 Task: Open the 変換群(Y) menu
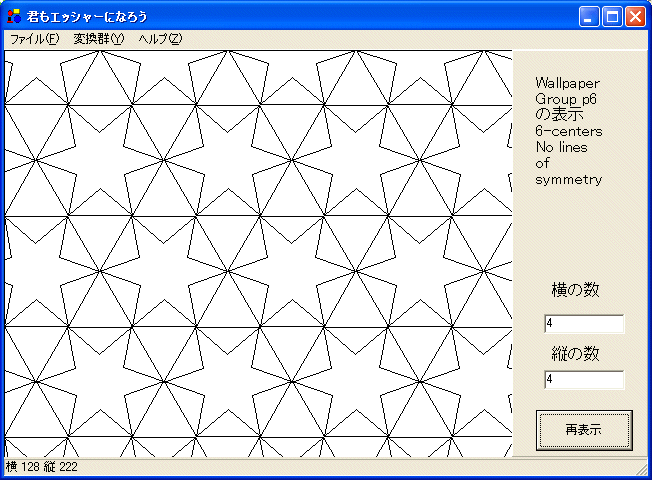99,39
